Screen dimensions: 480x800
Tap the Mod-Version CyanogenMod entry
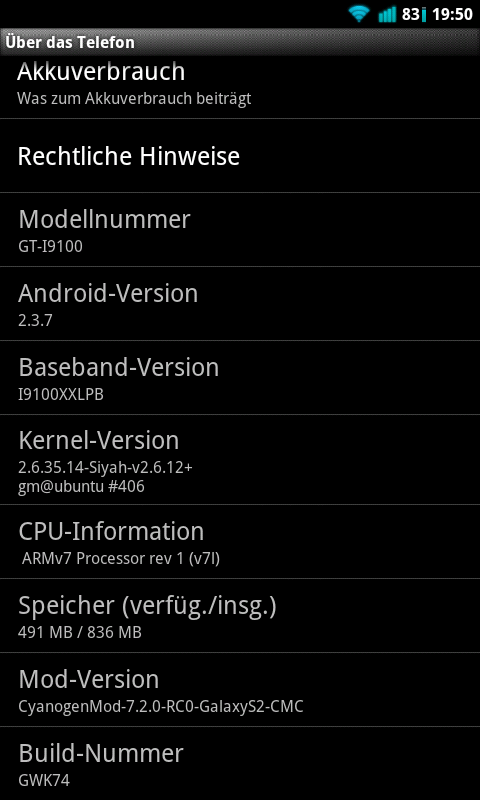(x=240, y=690)
